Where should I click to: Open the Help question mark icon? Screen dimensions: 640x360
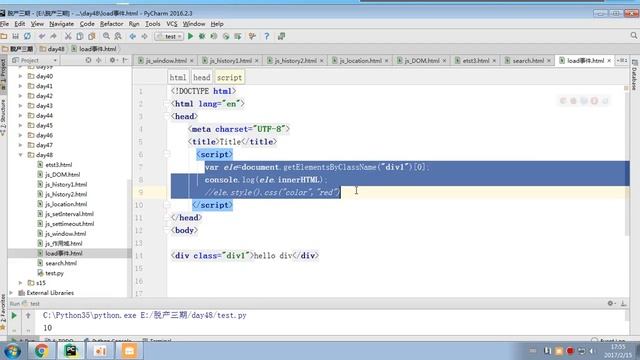(x=267, y=36)
